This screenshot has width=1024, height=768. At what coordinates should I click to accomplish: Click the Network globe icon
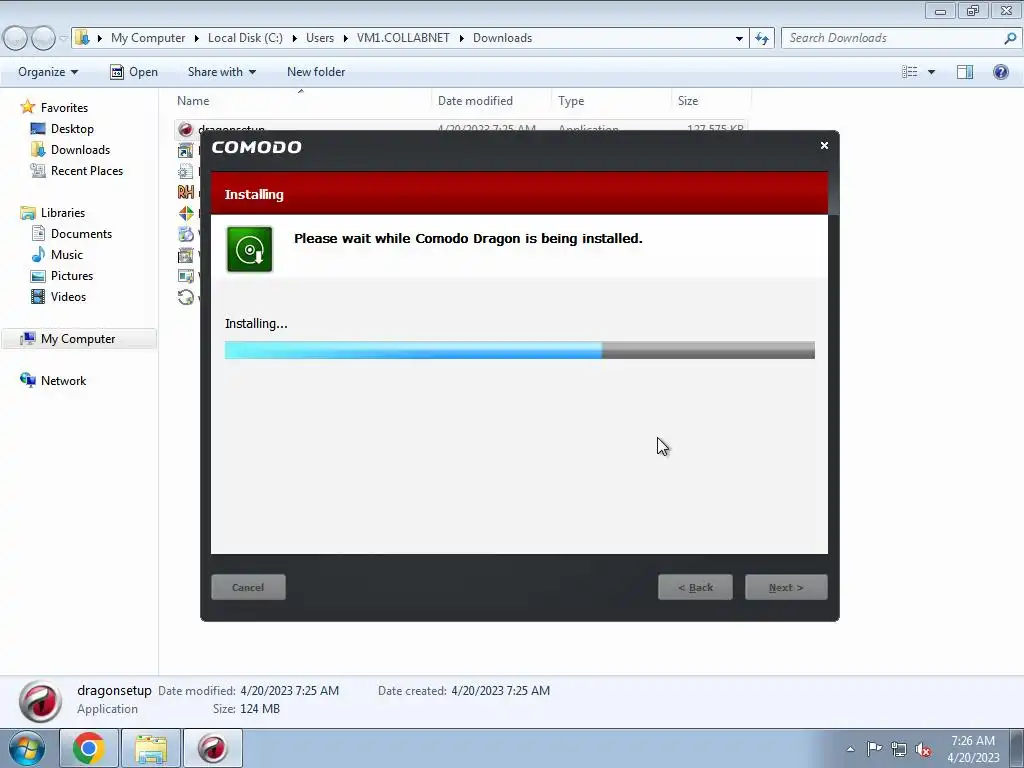28,380
